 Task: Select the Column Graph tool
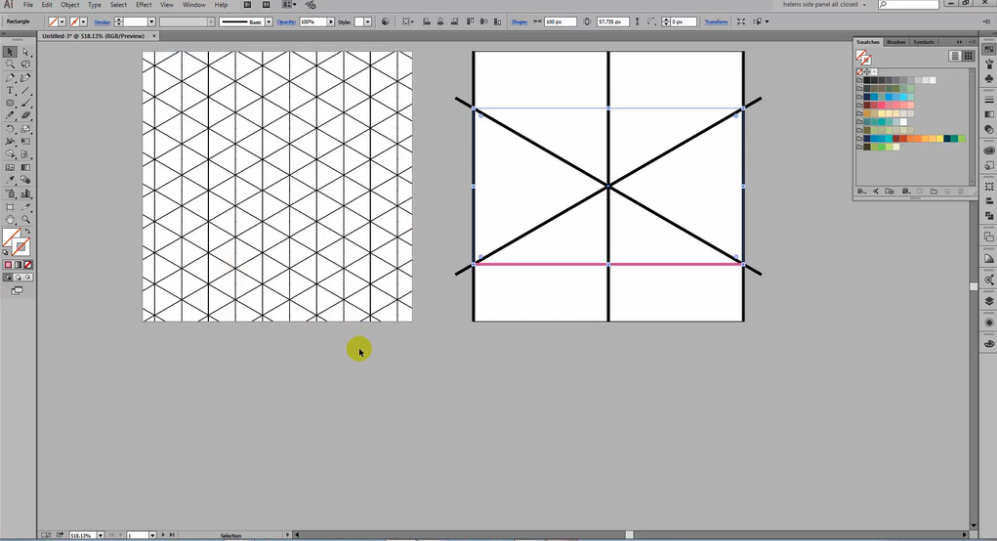coord(25,194)
